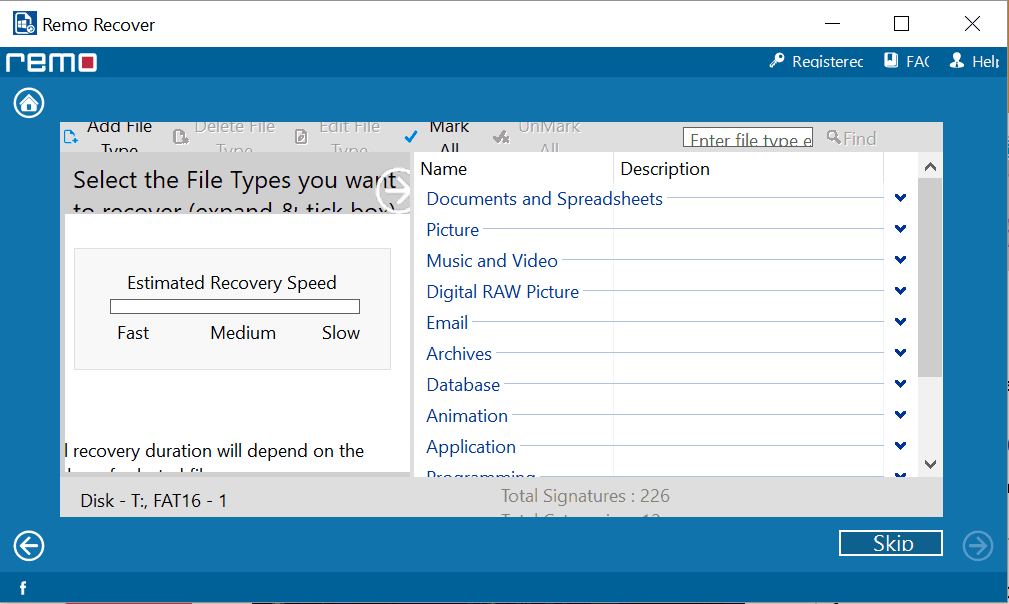Click the Remo Recover title bar app icon

point(24,24)
